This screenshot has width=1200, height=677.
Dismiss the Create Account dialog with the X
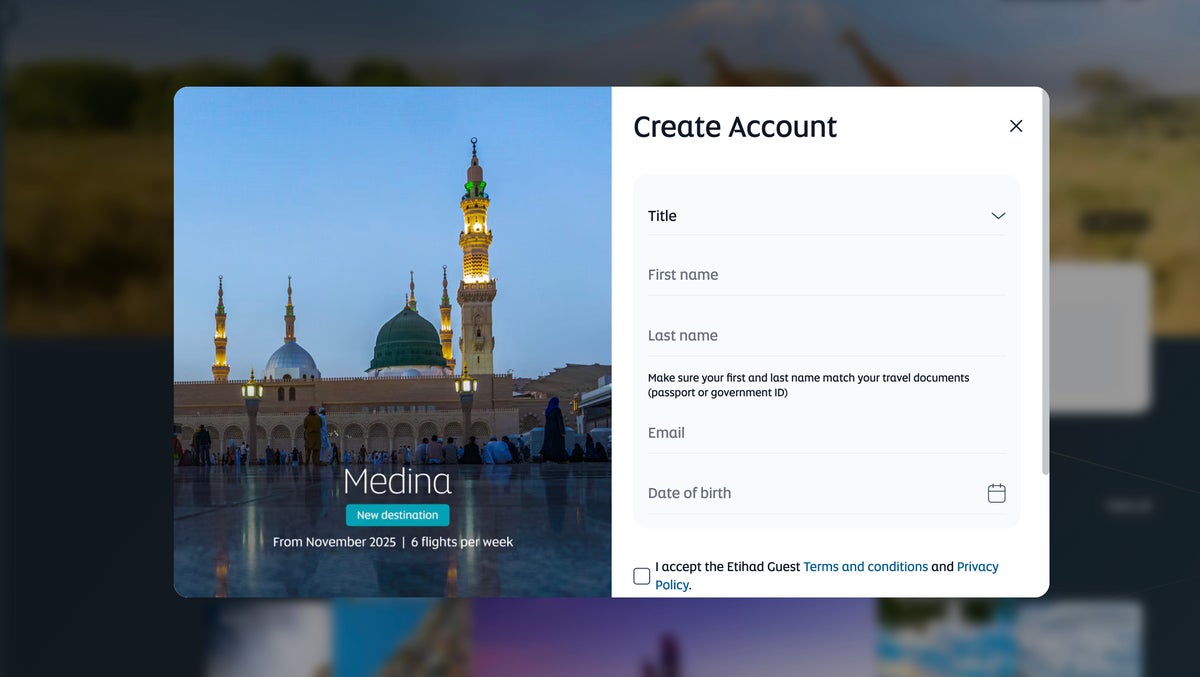tap(1016, 126)
